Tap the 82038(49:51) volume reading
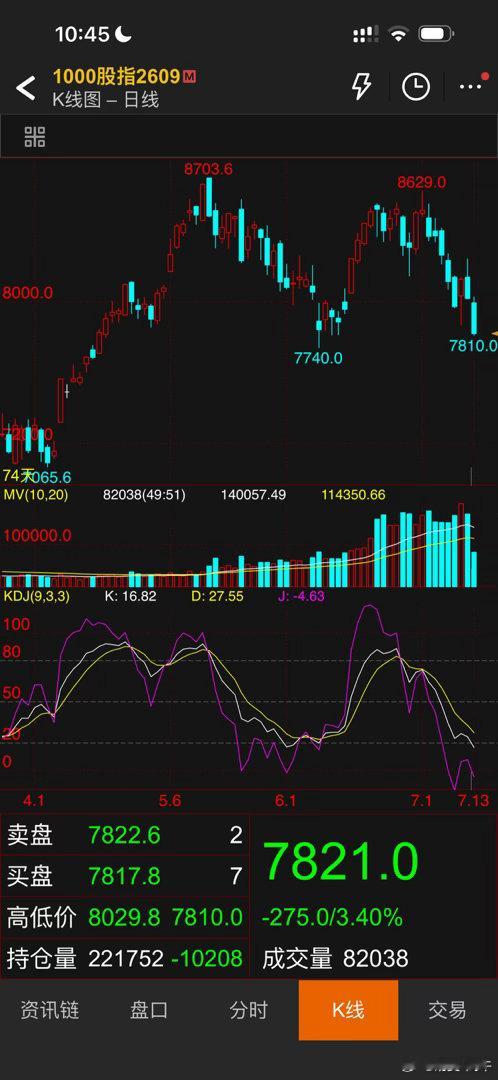The height and width of the screenshot is (1080, 498). pos(144,495)
